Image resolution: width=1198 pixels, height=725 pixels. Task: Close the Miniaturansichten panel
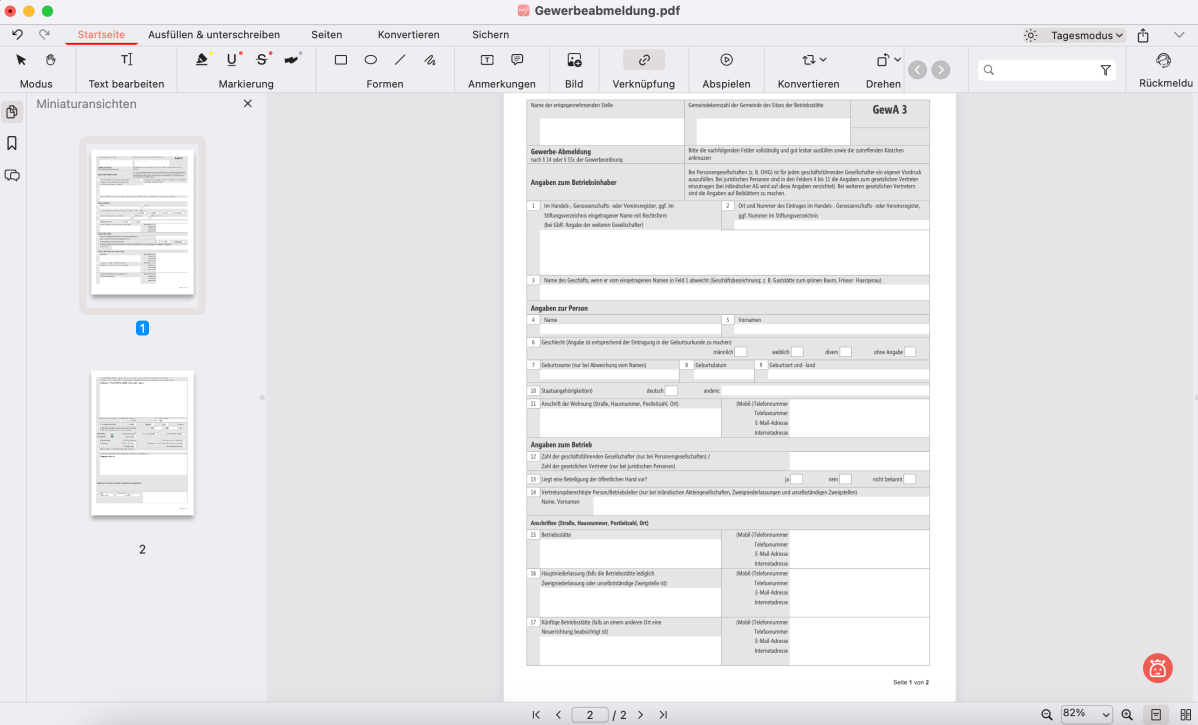(x=248, y=104)
